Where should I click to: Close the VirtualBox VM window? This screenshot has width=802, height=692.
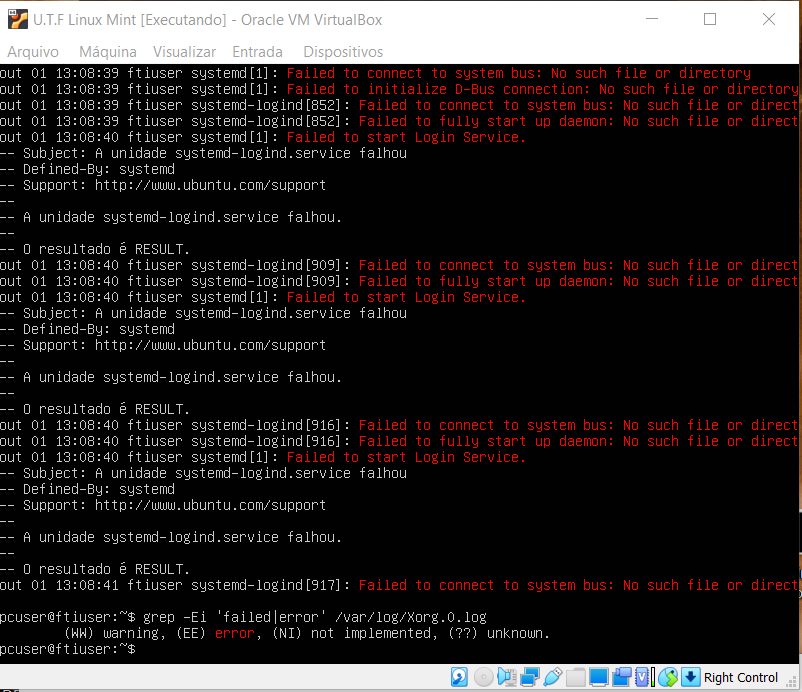[x=769, y=19]
